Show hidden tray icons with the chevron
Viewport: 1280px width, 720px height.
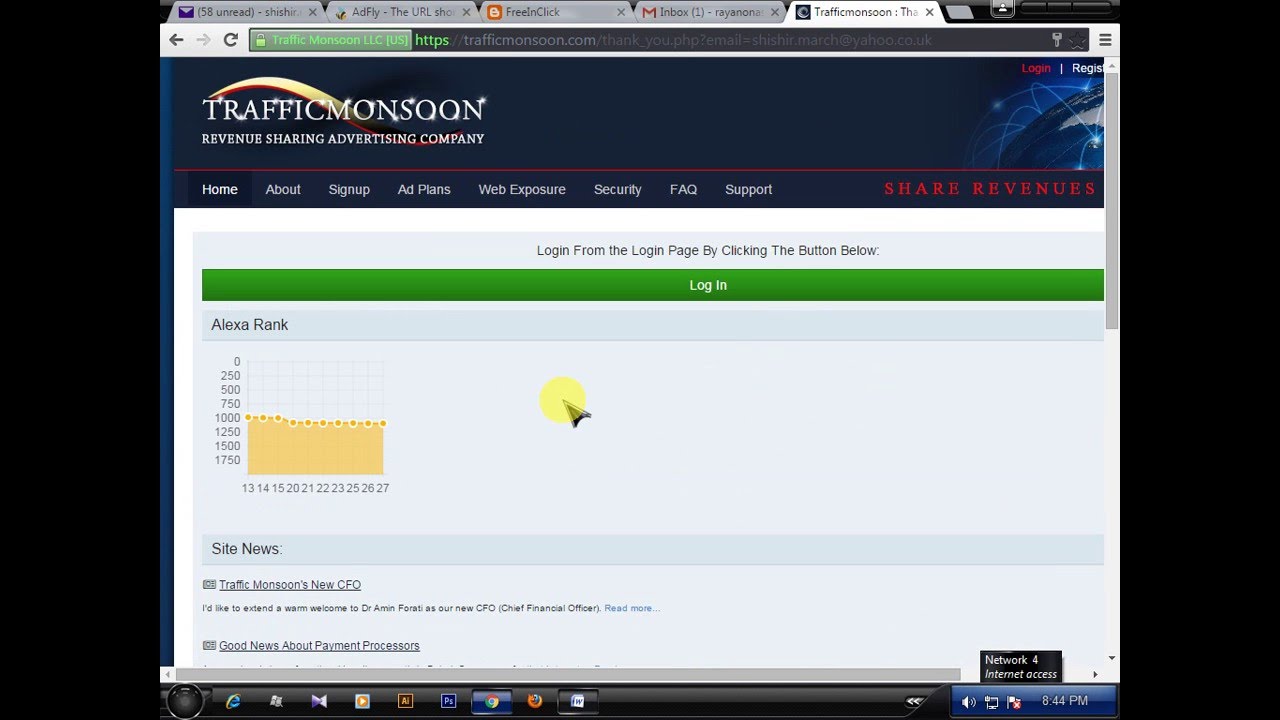pyautogui.click(x=913, y=702)
